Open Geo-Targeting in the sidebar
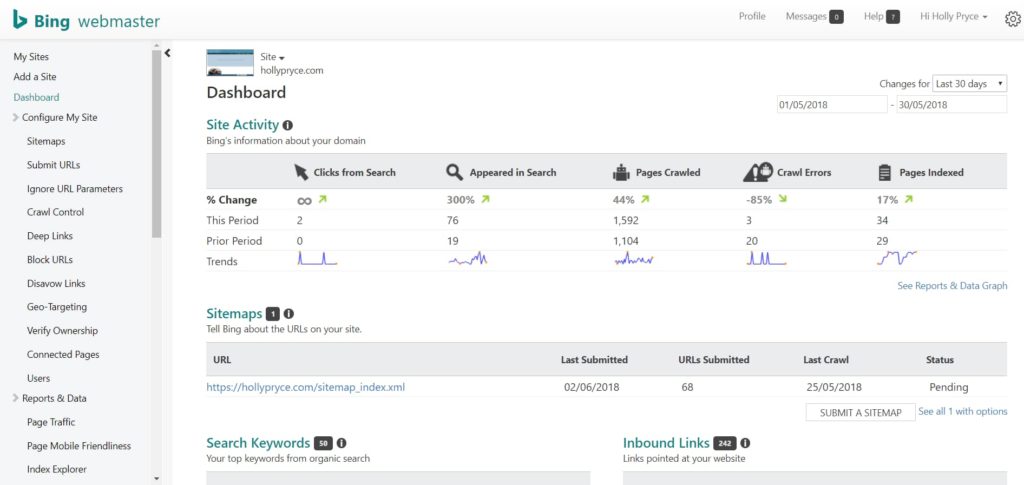Image resolution: width=1024 pixels, height=485 pixels. (x=57, y=307)
